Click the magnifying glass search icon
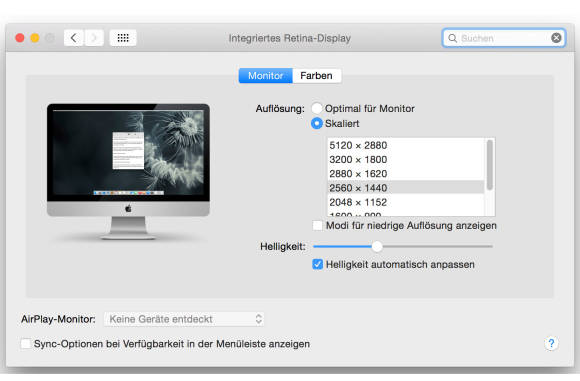Image resolution: width=580 pixels, height=381 pixels. coord(452,38)
